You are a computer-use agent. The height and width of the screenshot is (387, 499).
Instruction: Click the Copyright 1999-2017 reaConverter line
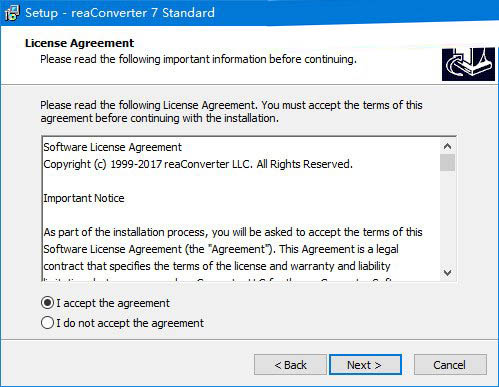click(x=198, y=164)
